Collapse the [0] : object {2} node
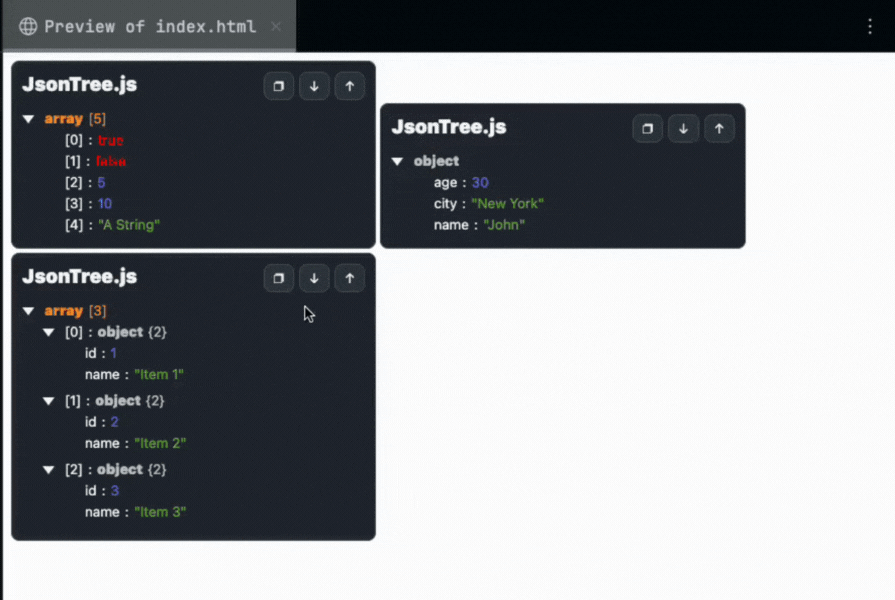This screenshot has width=895, height=600. point(49,332)
